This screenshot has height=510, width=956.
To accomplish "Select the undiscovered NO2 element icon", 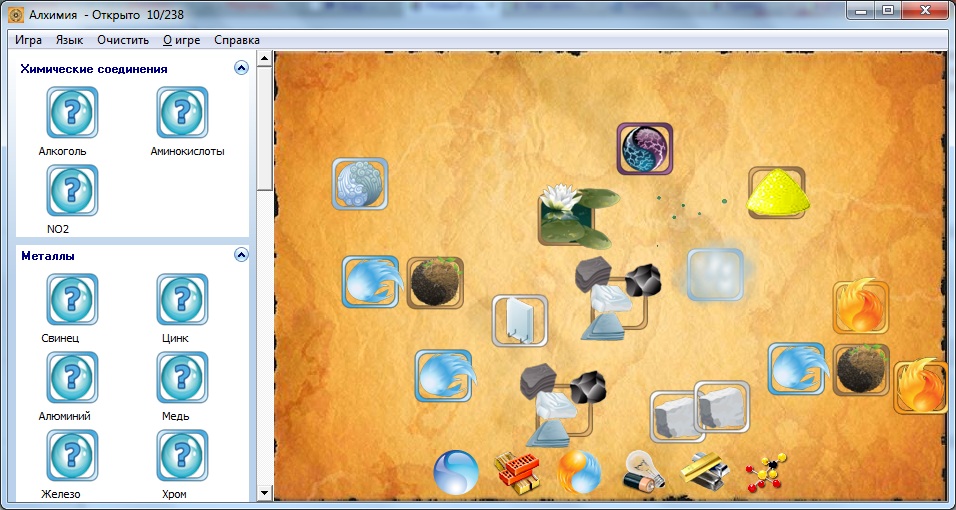I will 72,190.
